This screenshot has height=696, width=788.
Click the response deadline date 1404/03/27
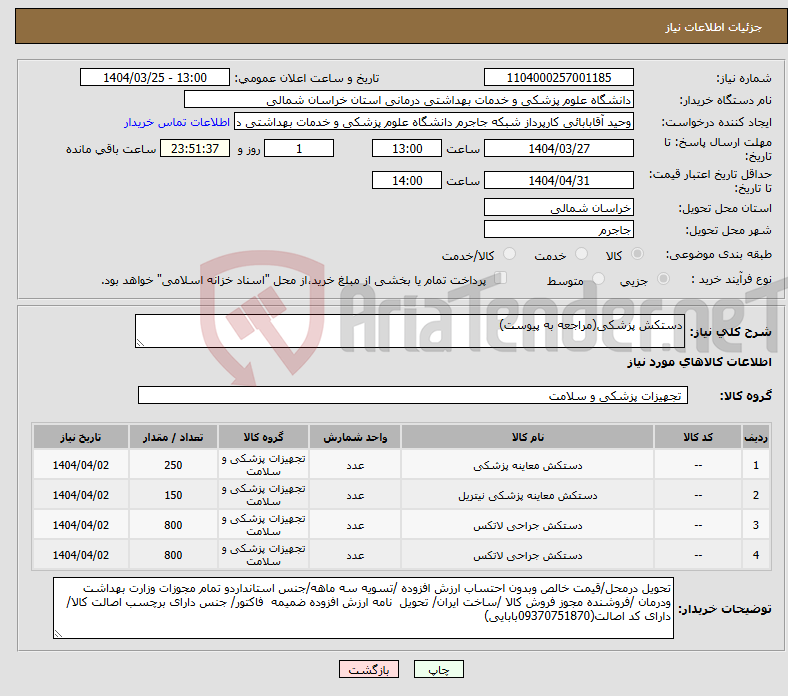pos(558,148)
